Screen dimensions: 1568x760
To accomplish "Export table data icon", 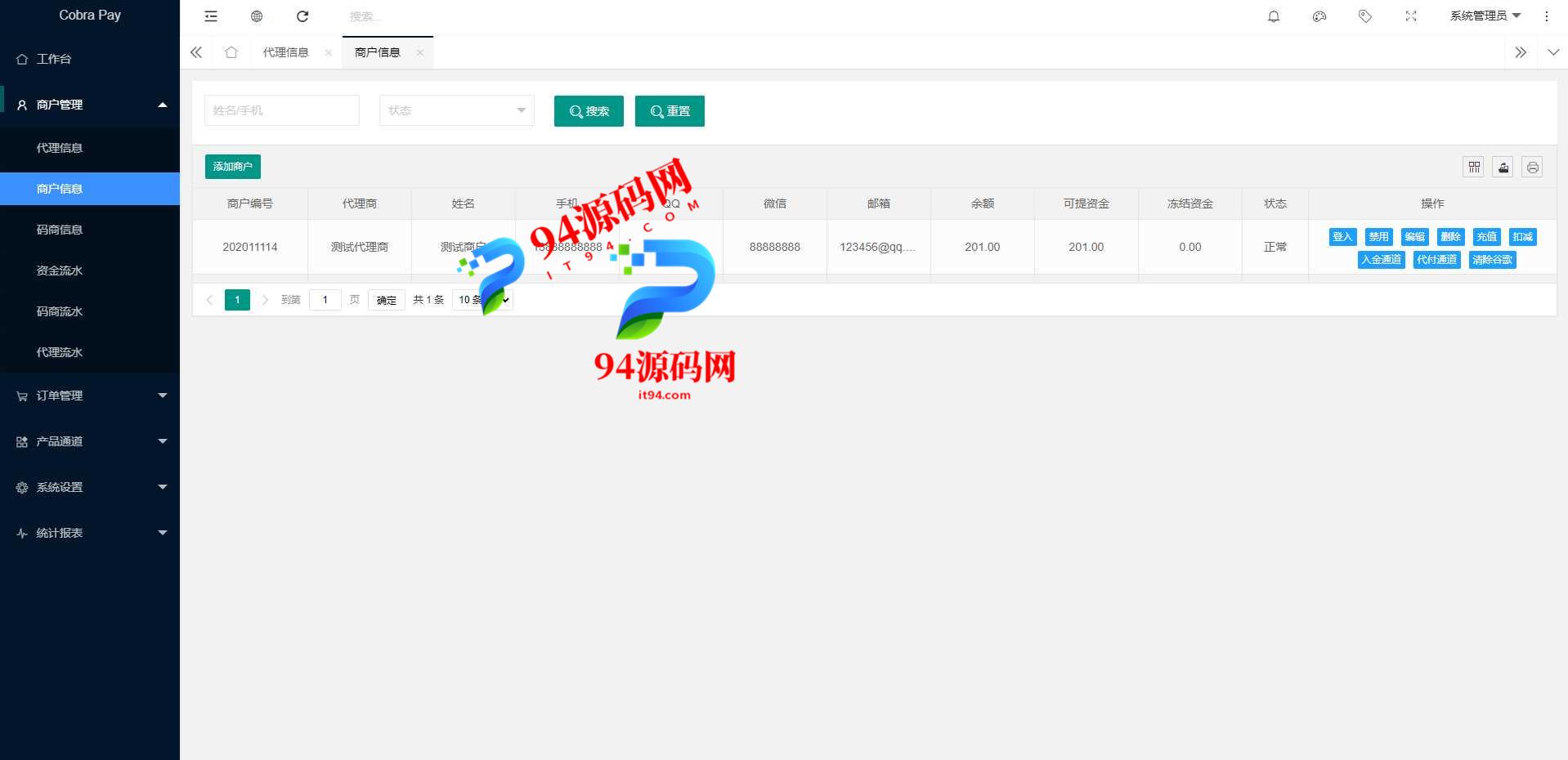I will [1503, 167].
